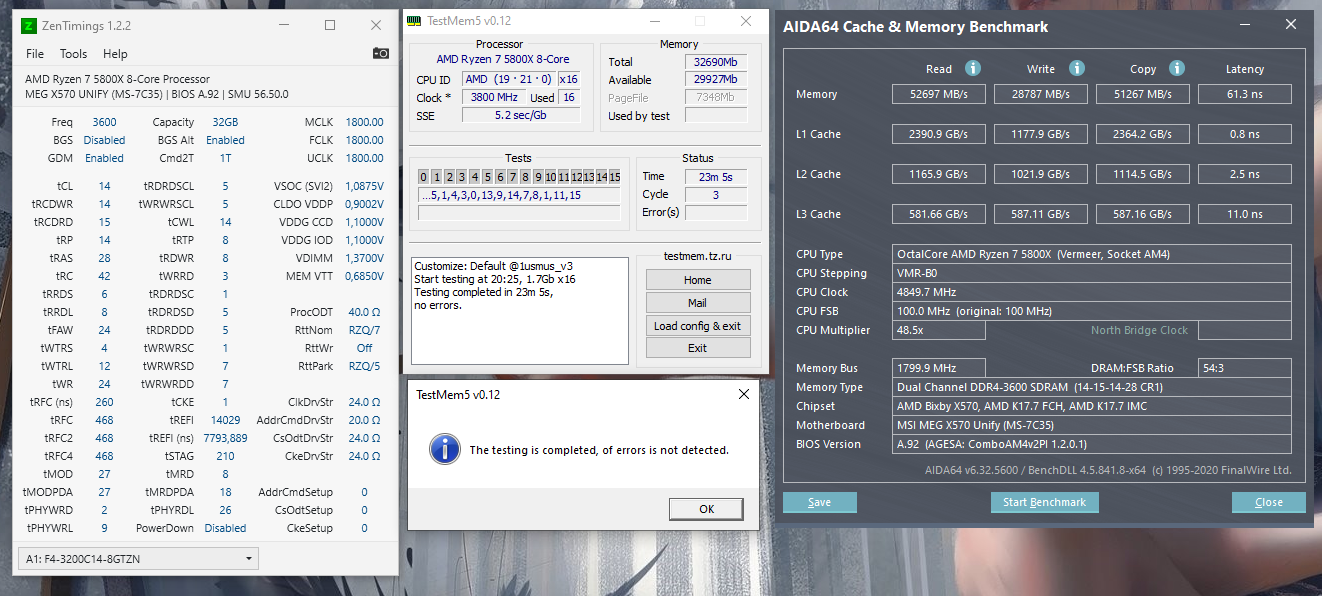This screenshot has width=1322, height=596.
Task: Click the 'Clock *' label in TestMem5
Action: [x=433, y=98]
